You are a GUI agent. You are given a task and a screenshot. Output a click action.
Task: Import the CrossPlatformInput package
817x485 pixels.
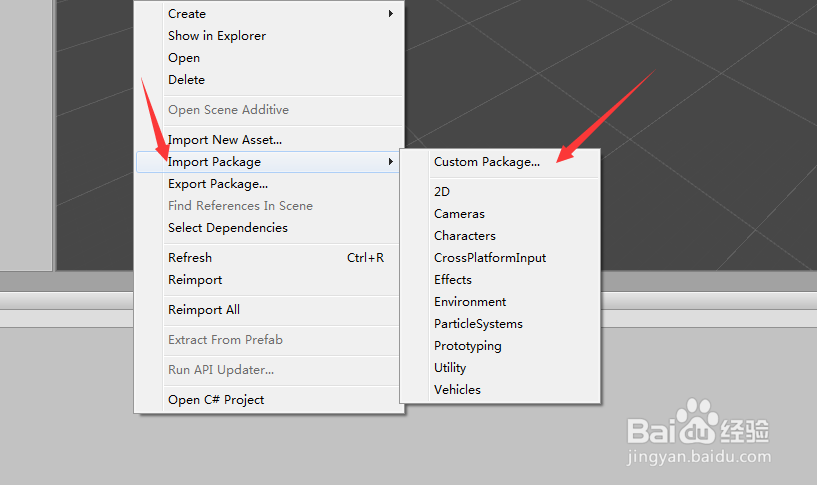click(500, 258)
